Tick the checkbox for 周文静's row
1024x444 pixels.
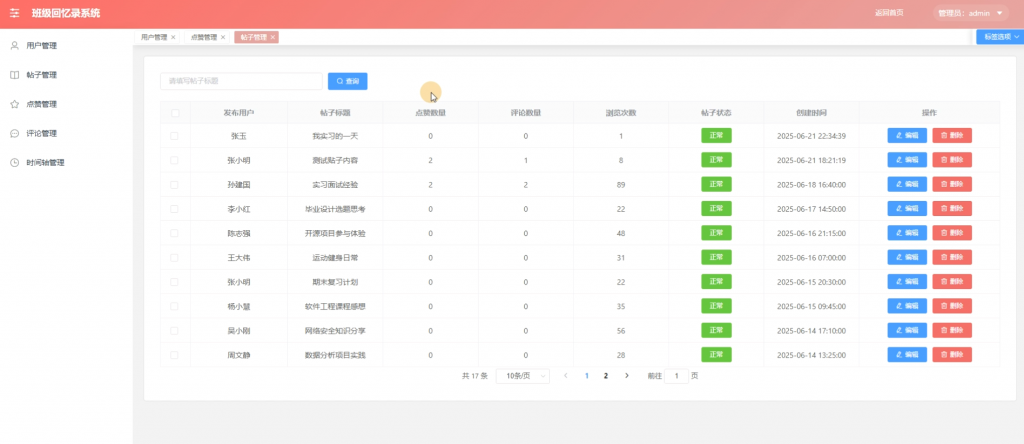pyautogui.click(x=174, y=355)
